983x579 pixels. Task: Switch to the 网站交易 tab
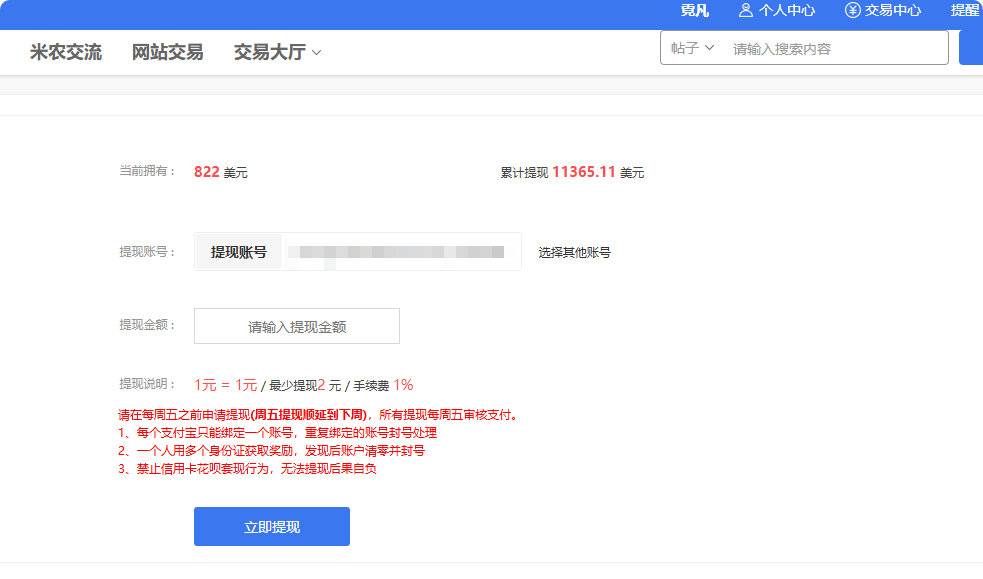(x=167, y=53)
